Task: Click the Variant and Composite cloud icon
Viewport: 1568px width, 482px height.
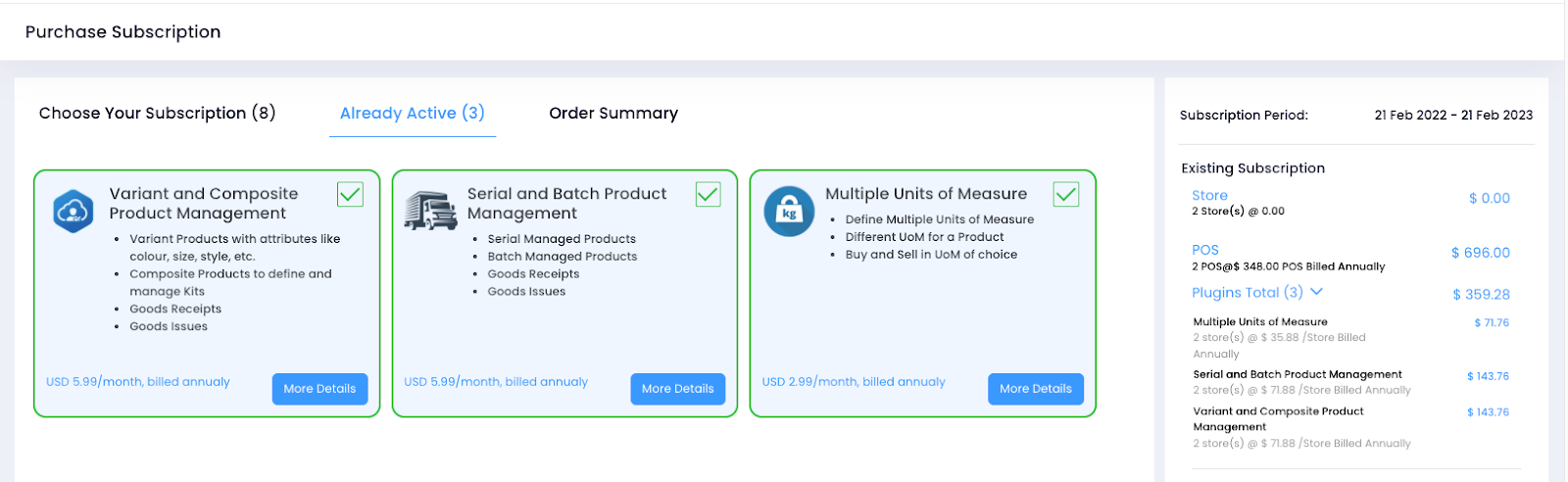Action: pyautogui.click(x=73, y=211)
